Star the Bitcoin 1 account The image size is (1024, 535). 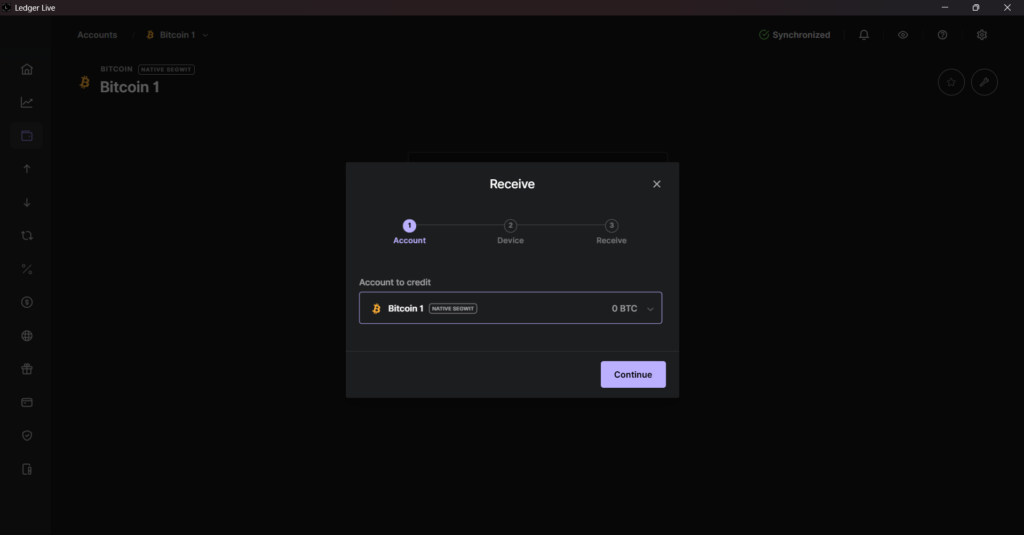(951, 82)
